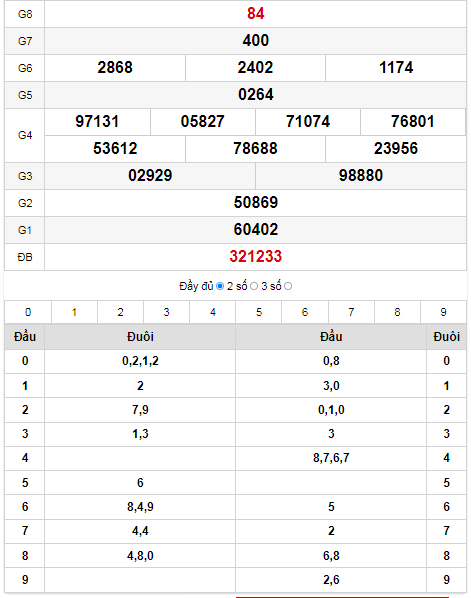Click digit filter cell 8
This screenshot has height=598, width=471.
point(397,312)
